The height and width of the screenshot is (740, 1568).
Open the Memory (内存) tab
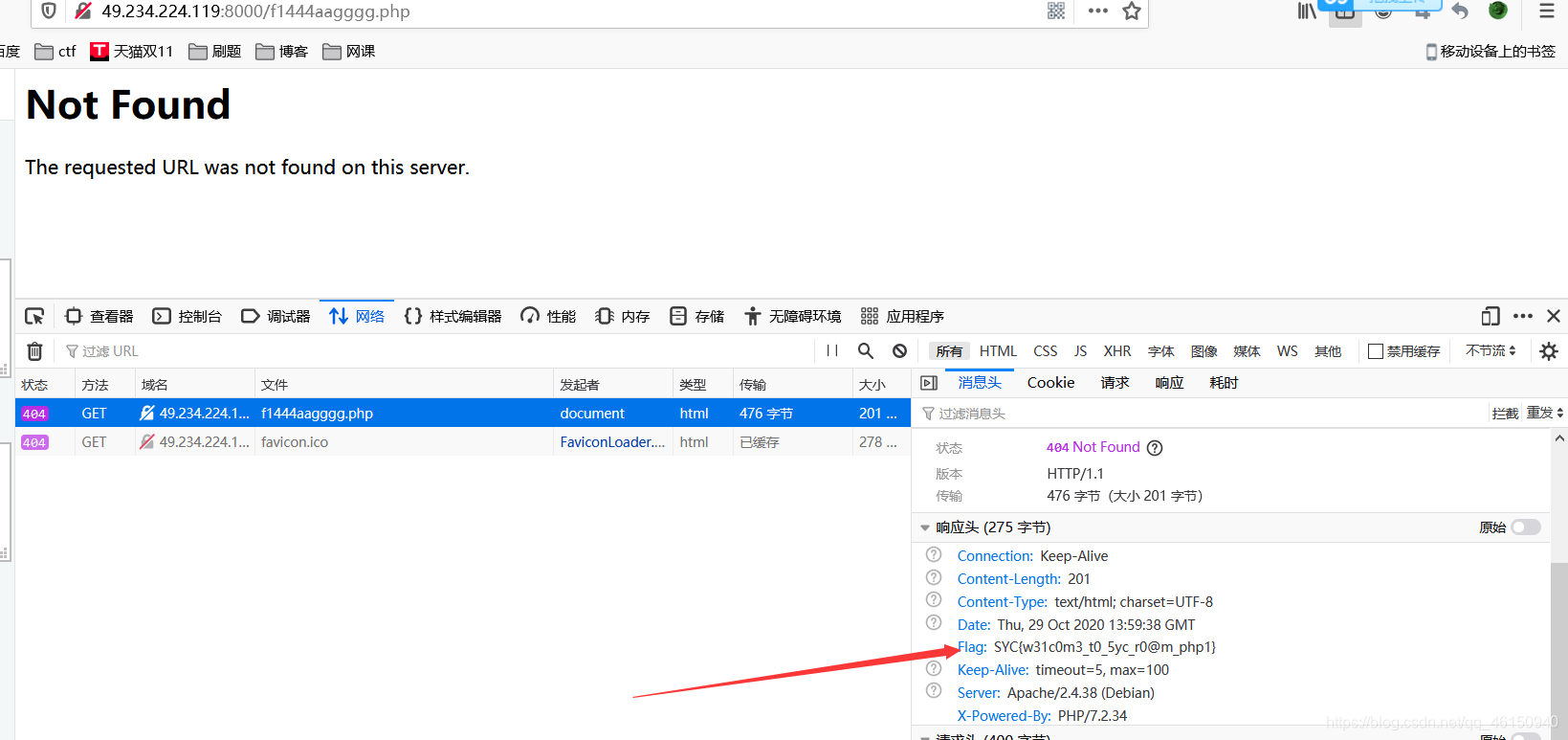pyautogui.click(x=623, y=316)
